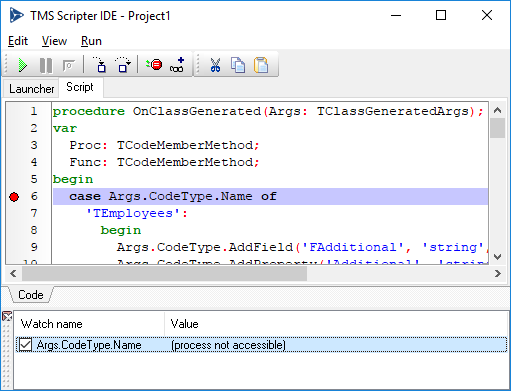This screenshot has height=391, width=511.
Task: Click horizontal scrollbar left arrow
Action: tap(13, 274)
